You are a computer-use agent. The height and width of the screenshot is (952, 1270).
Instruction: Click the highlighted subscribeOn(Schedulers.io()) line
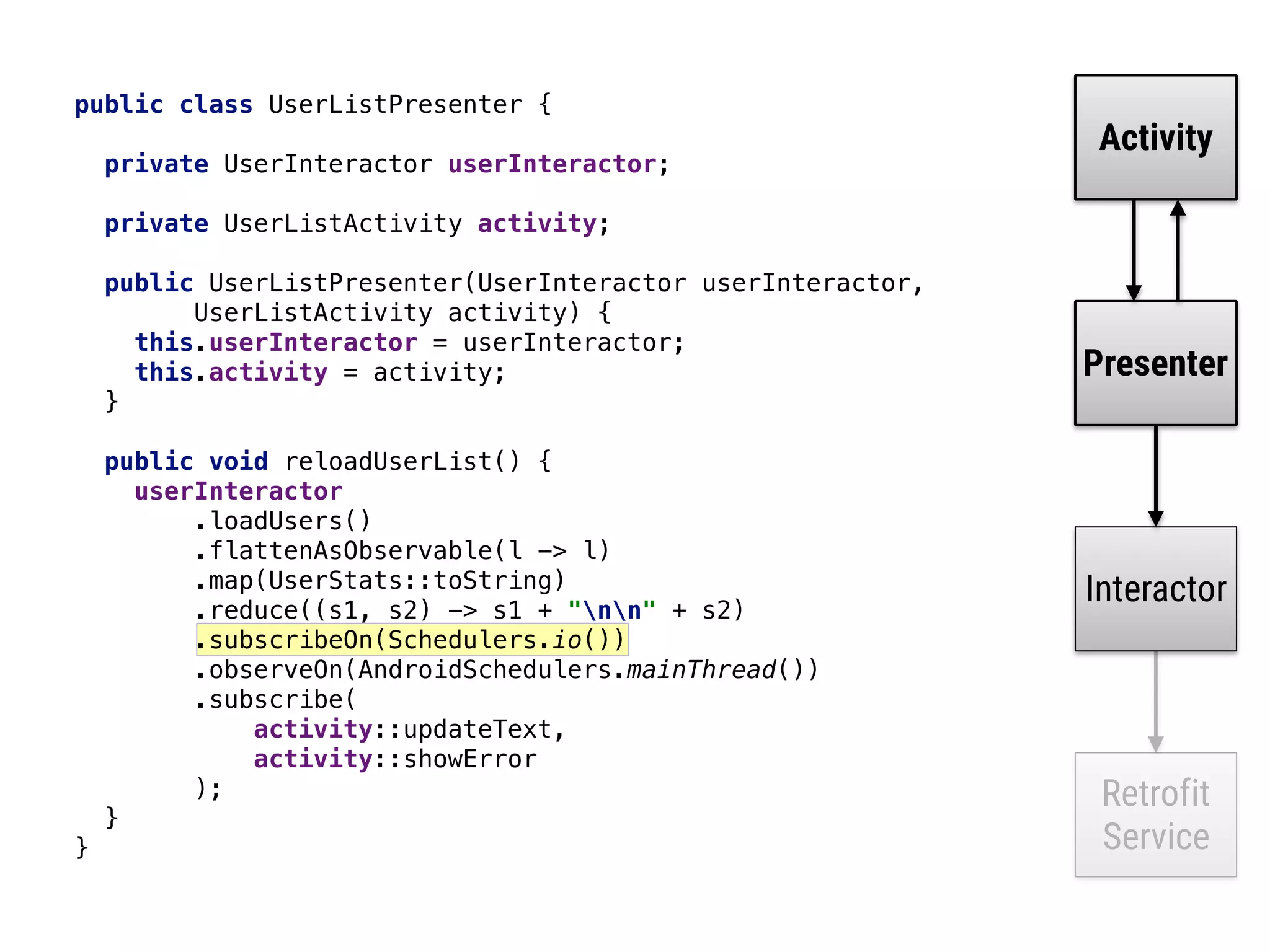[x=412, y=640]
